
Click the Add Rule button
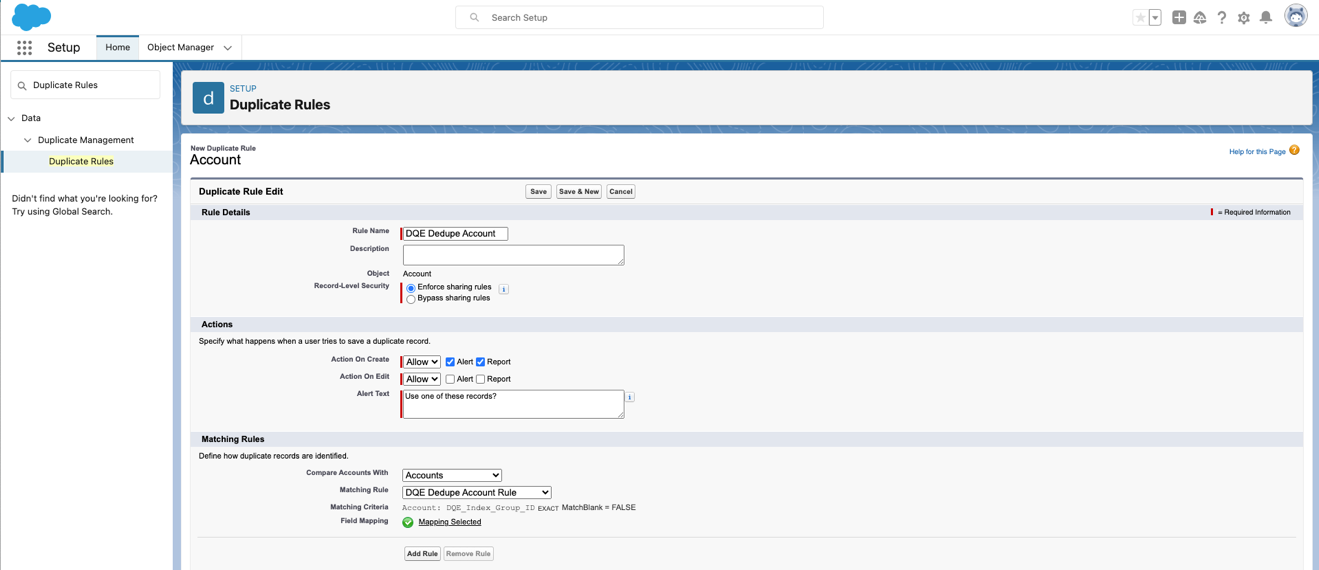[x=422, y=553]
